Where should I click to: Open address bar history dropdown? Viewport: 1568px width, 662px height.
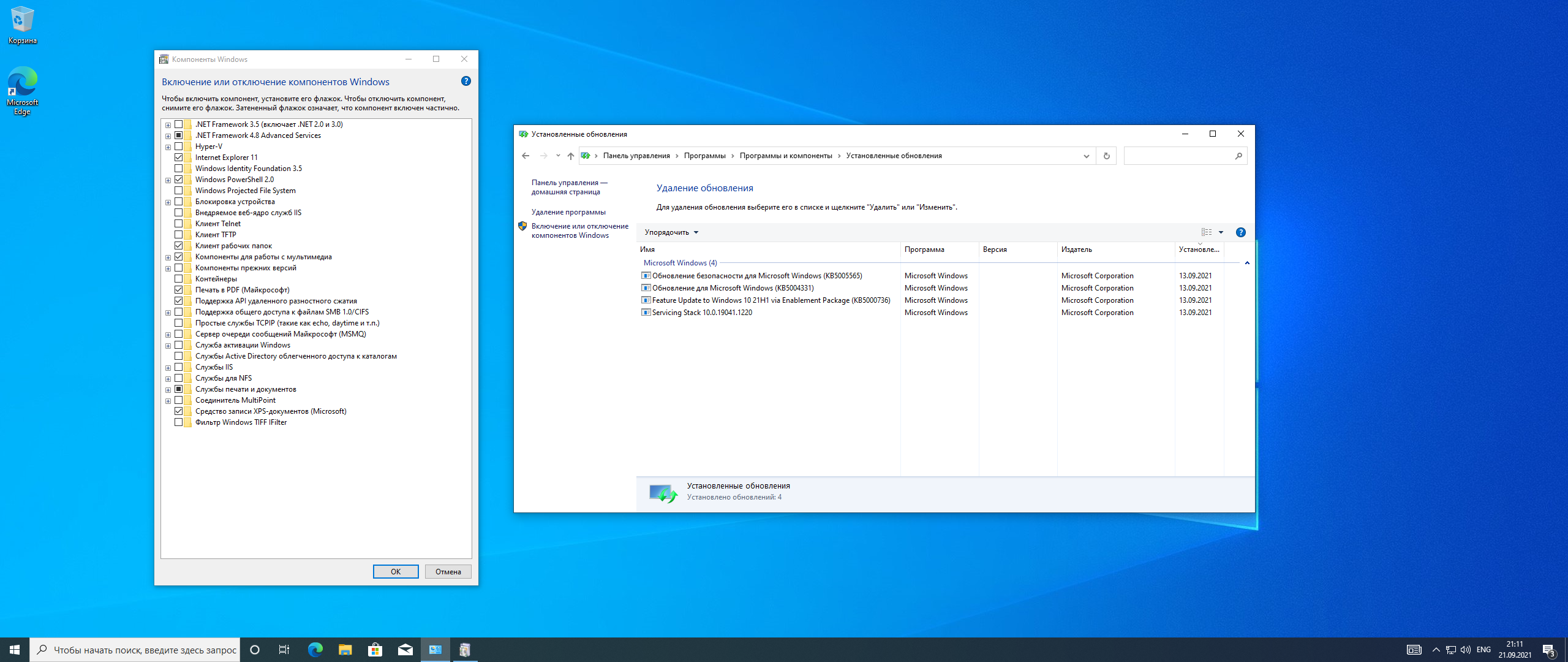1086,156
